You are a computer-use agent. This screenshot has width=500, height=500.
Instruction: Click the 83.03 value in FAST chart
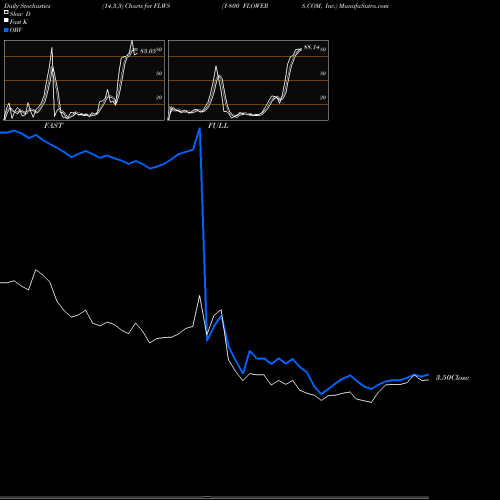click(148, 51)
